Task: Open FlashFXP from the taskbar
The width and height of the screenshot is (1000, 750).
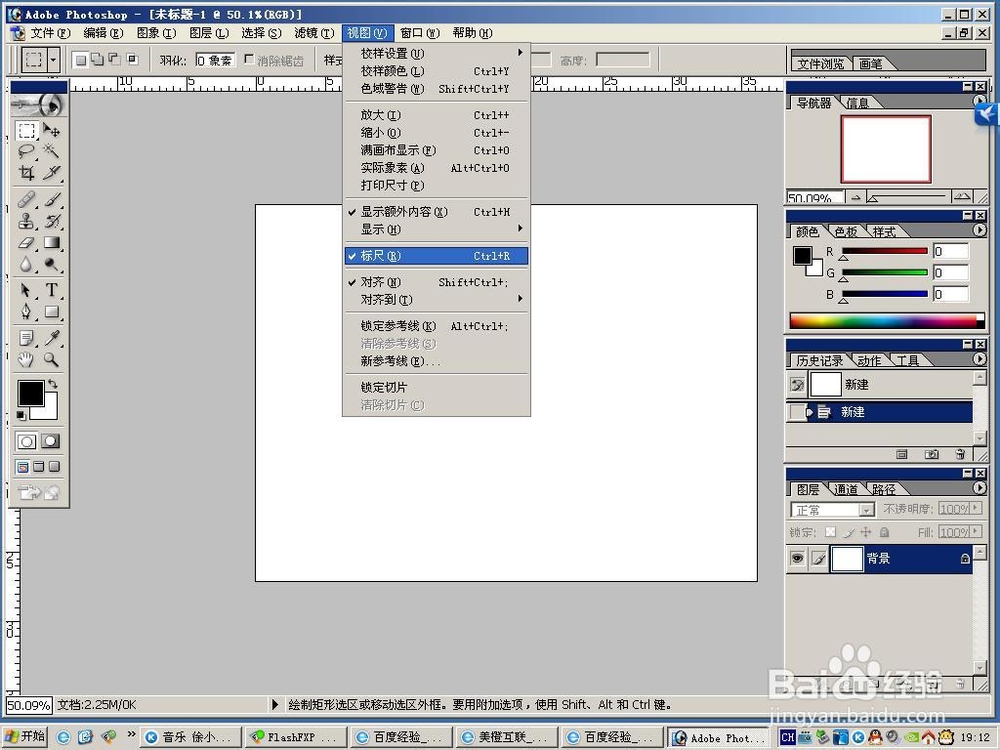Action: click(x=297, y=737)
